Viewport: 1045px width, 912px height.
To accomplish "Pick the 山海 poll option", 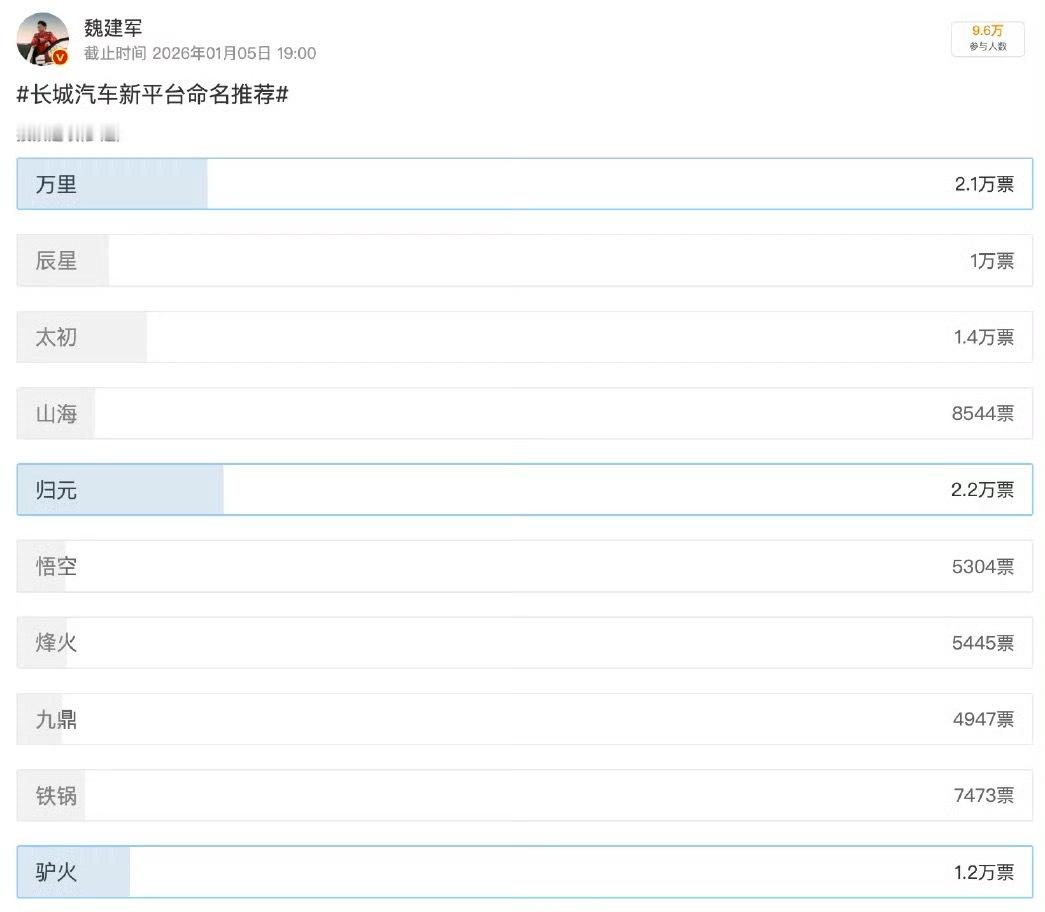I will (524, 413).
